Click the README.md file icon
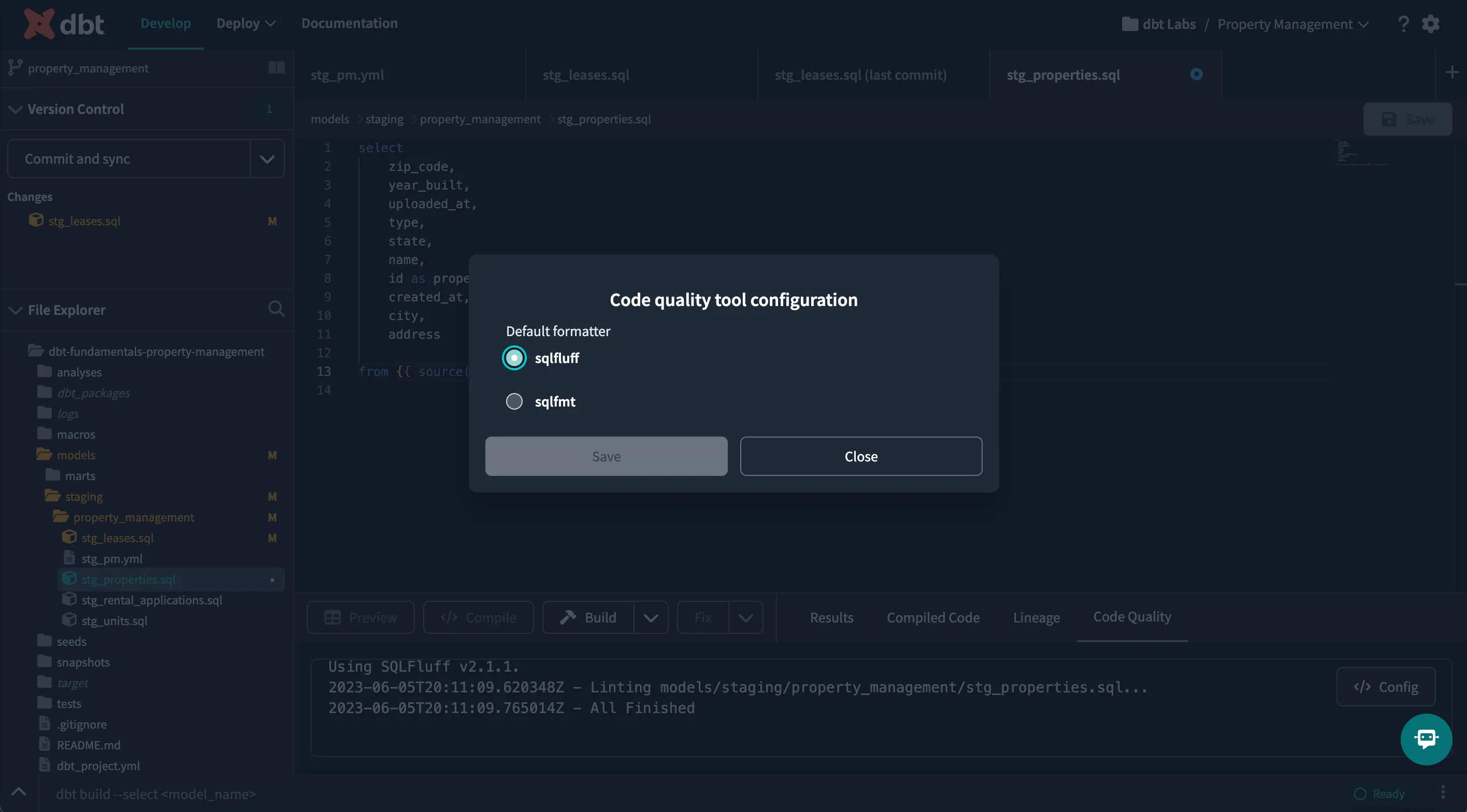 [x=45, y=744]
